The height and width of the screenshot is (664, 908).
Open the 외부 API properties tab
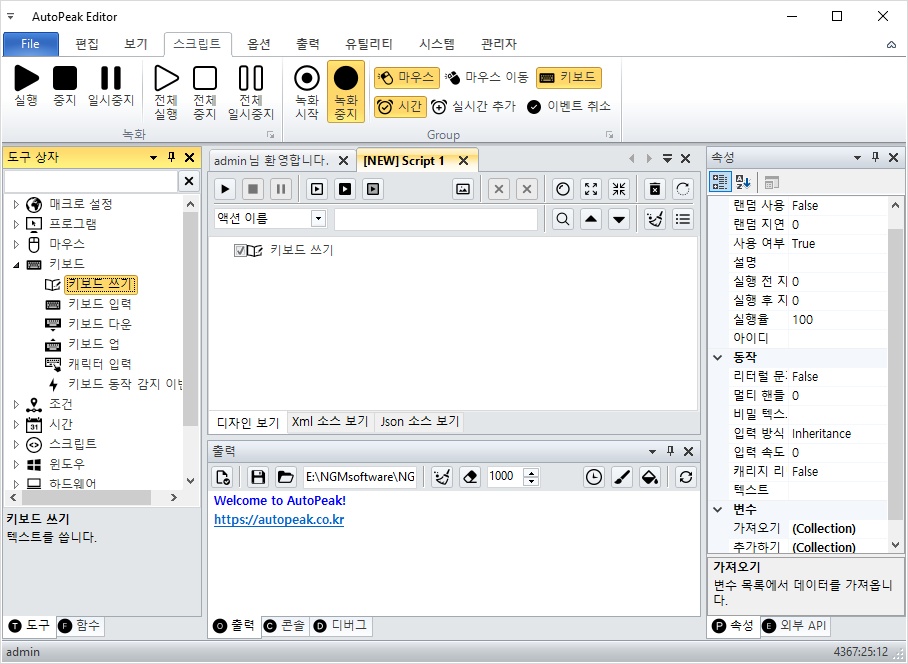click(794, 626)
